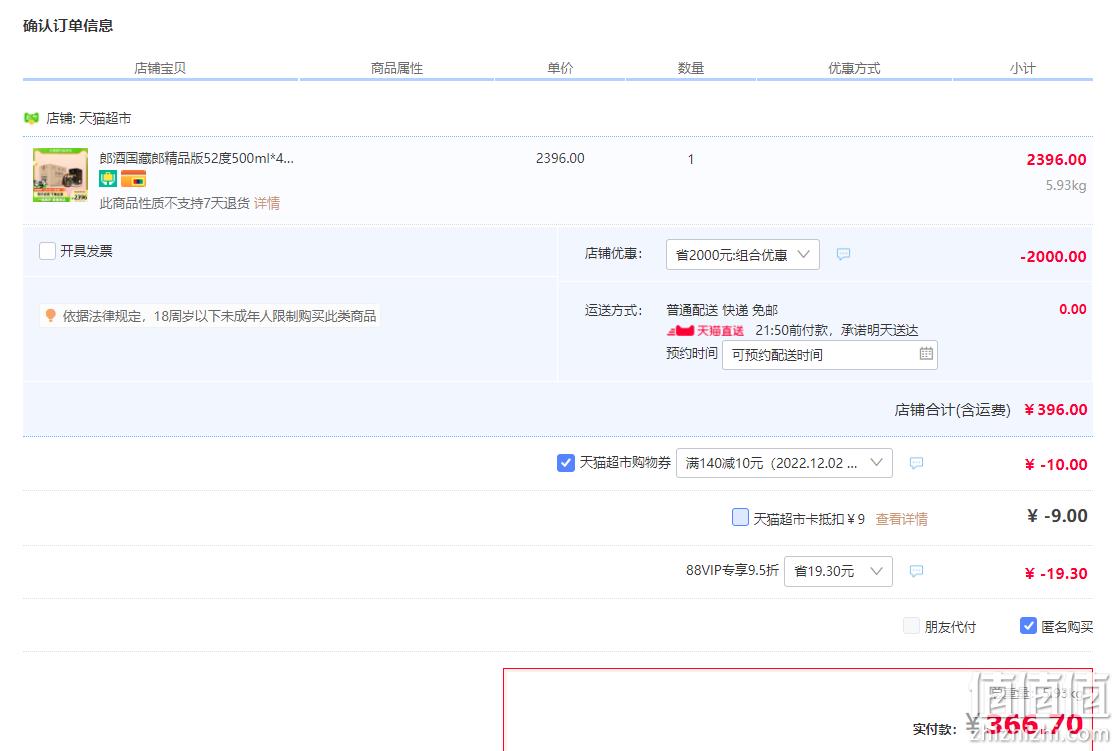
Task: Click the orange card icon under product title
Action: tap(133, 178)
